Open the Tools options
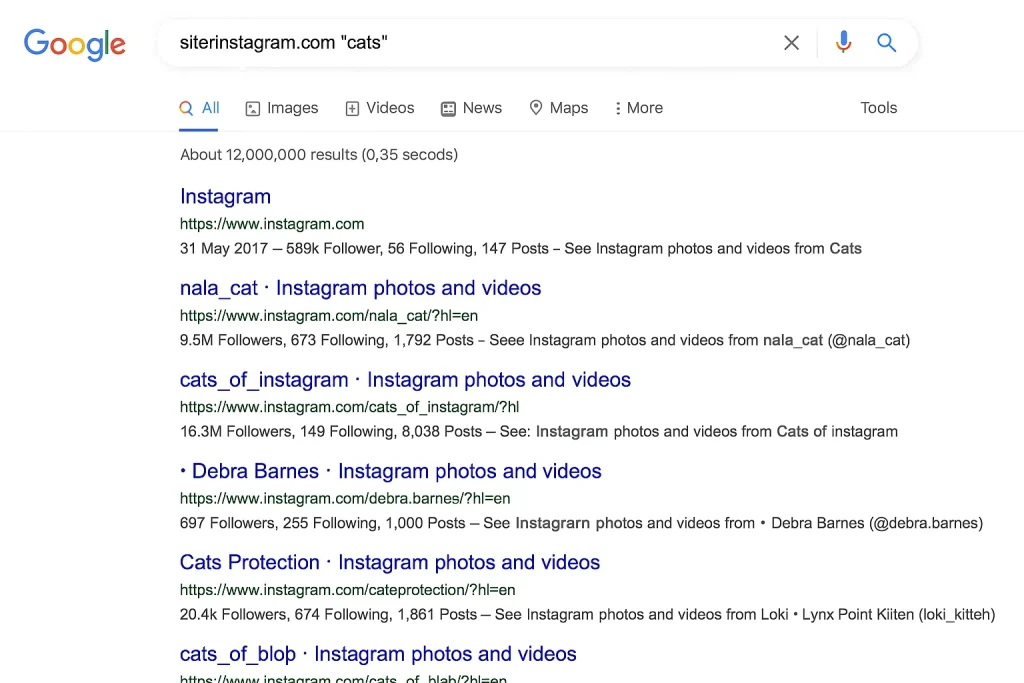1024x683 pixels. (x=878, y=107)
